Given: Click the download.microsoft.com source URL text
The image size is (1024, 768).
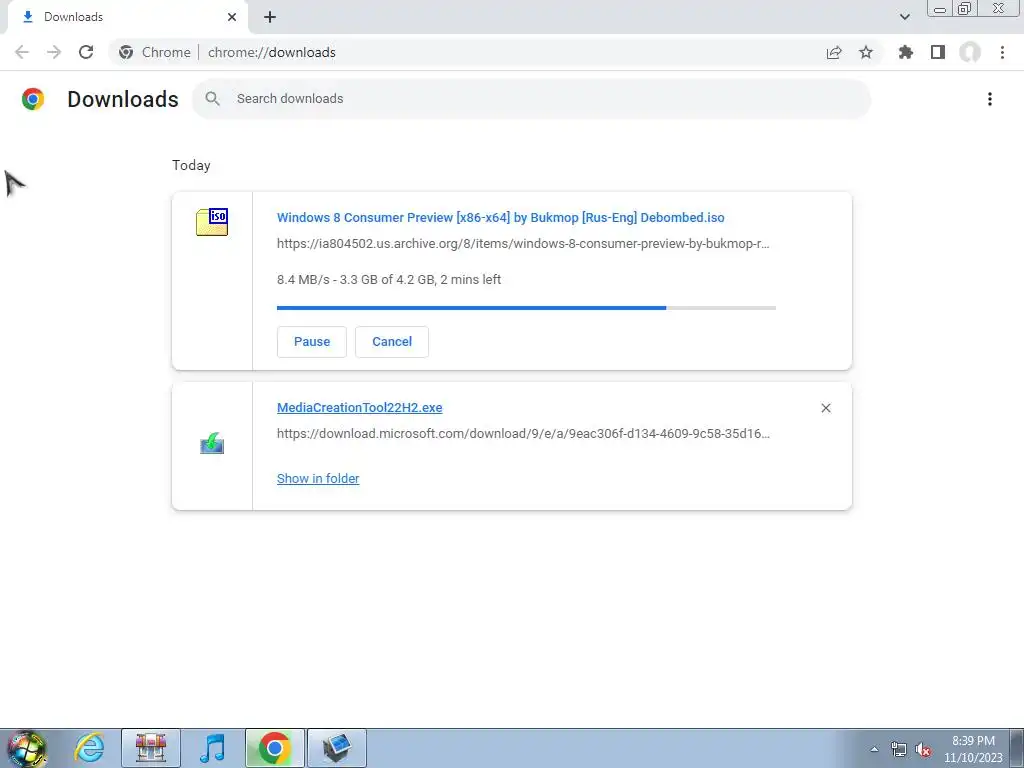Looking at the screenshot, I should point(523,434).
